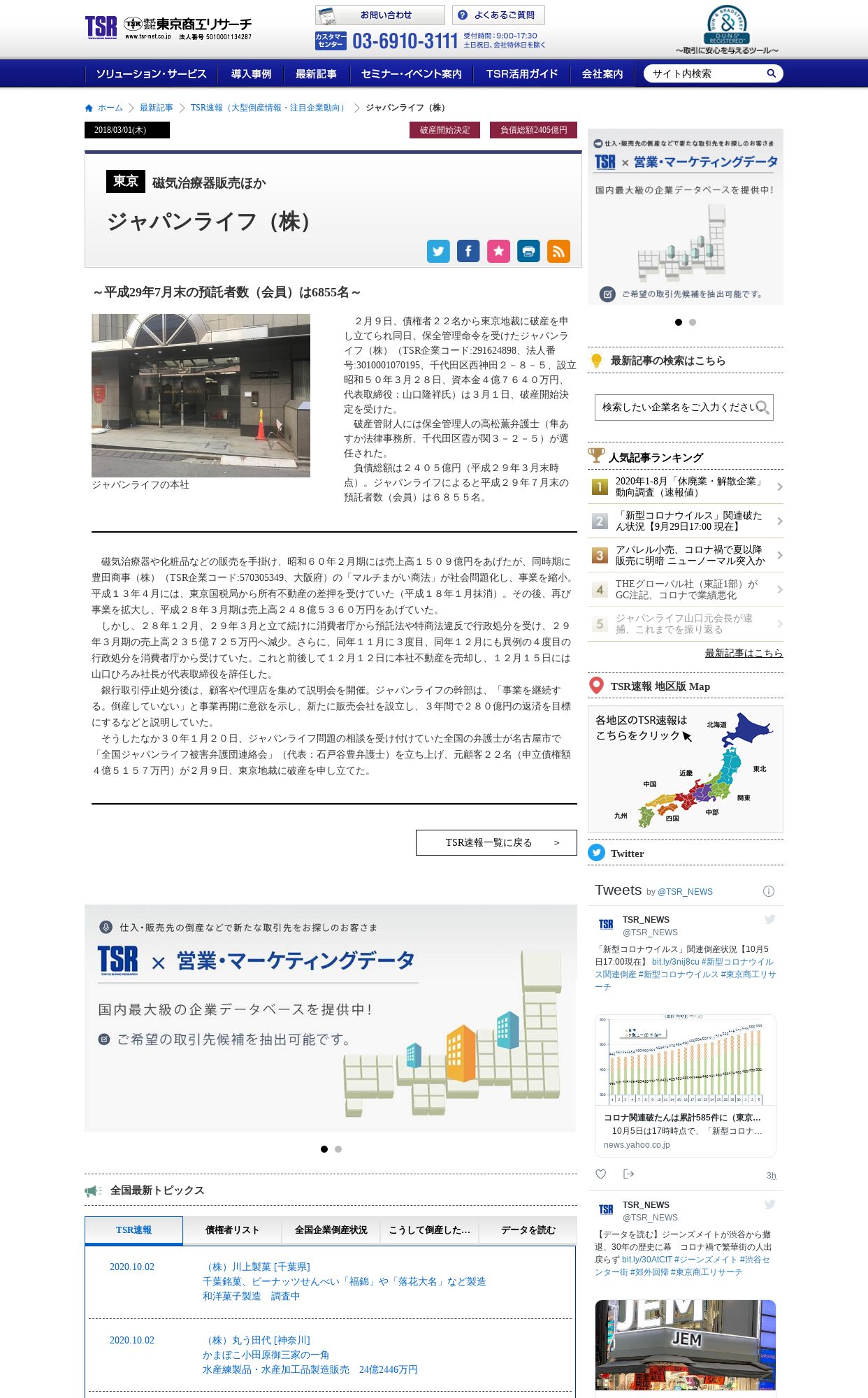This screenshot has height=1398, width=868.
Task: Open breadcrumb TSR速報（大型倒産情報・注目企業動向）
Action: point(269,108)
